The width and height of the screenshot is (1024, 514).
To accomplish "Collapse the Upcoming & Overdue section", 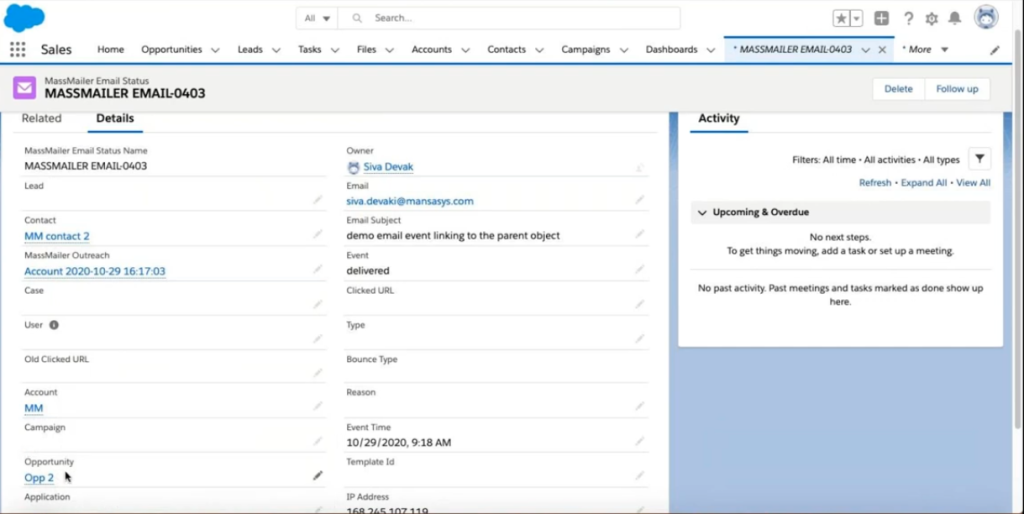I will (703, 212).
